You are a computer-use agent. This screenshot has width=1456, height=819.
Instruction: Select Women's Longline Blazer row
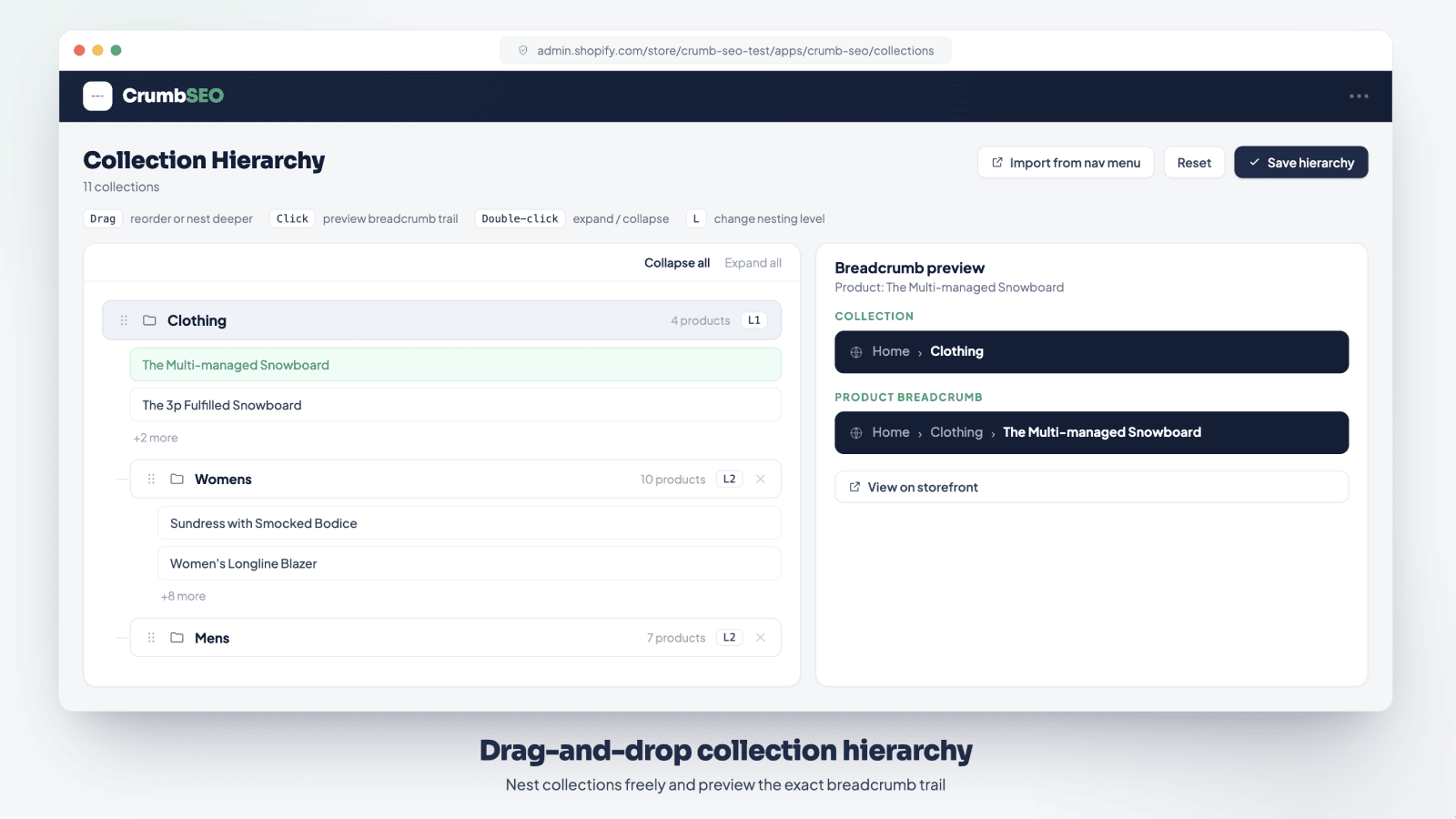click(x=469, y=563)
